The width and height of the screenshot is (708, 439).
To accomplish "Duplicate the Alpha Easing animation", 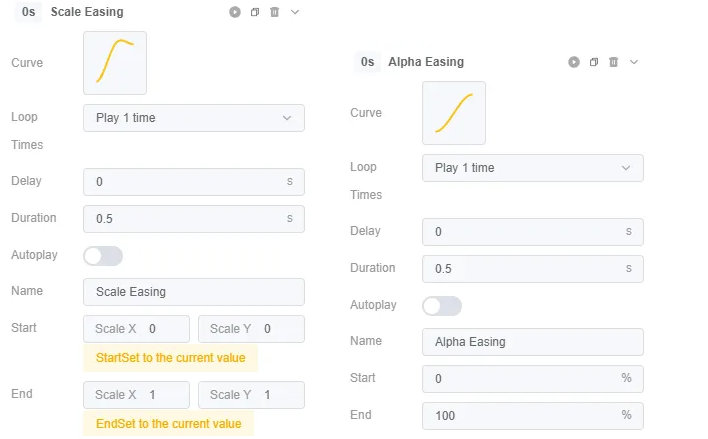I will (x=594, y=62).
